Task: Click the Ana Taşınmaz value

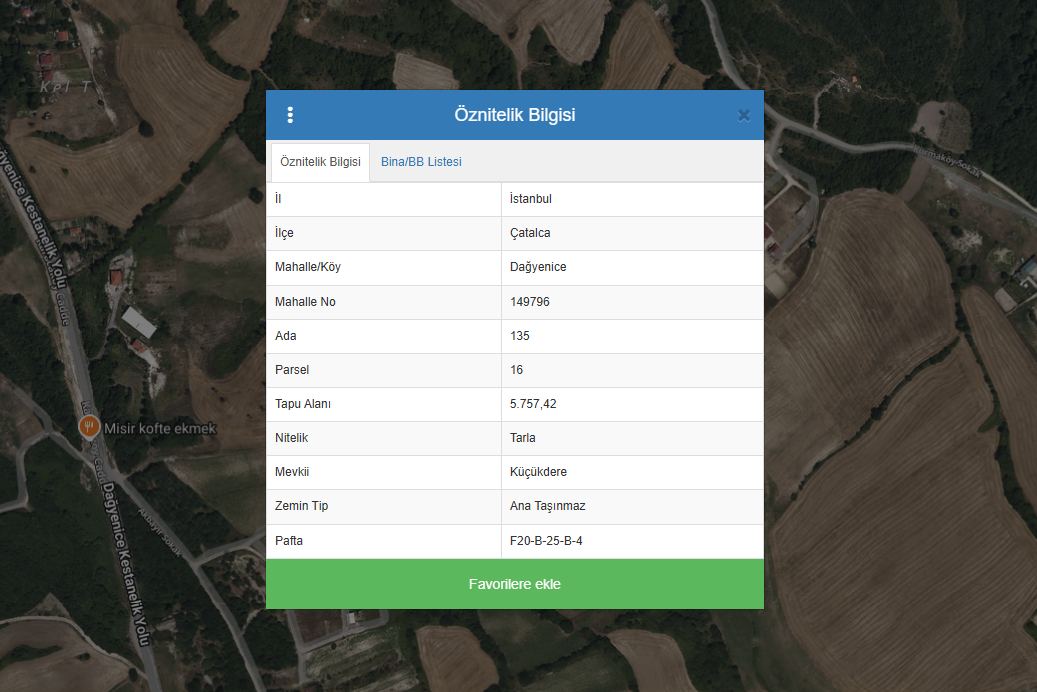Action: pos(547,506)
